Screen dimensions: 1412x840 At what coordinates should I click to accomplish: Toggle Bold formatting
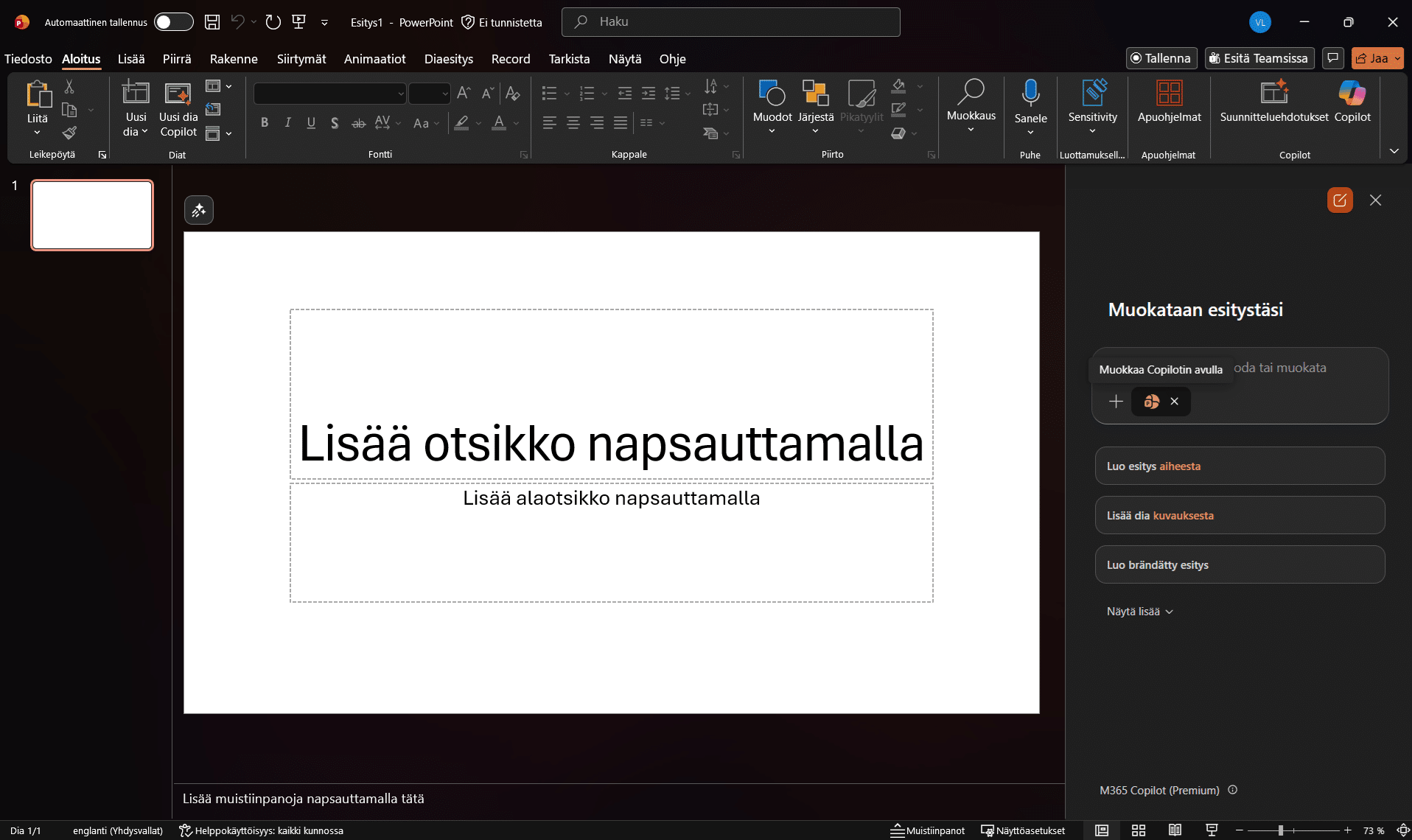coord(265,123)
